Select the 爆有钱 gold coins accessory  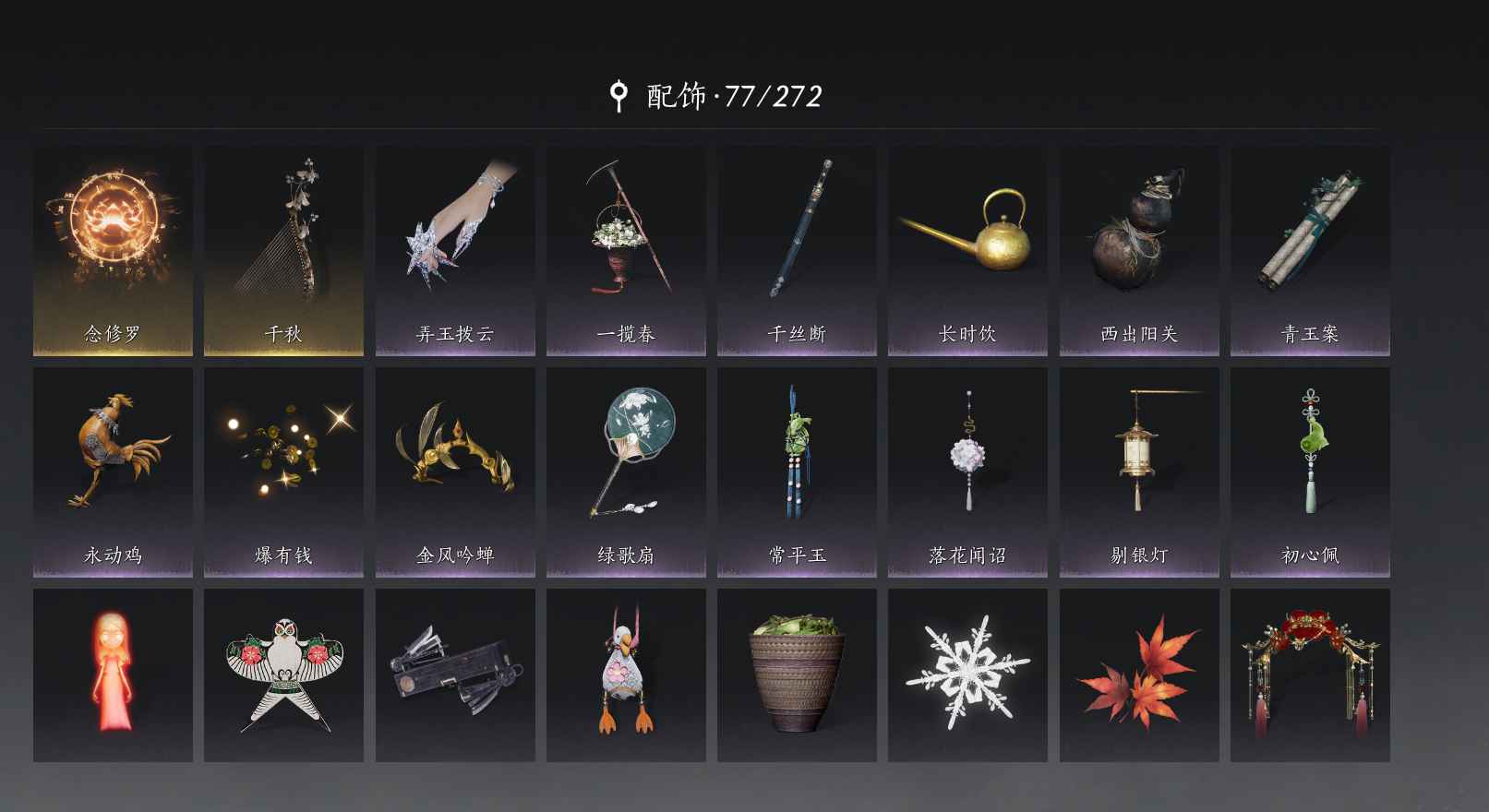pos(283,472)
